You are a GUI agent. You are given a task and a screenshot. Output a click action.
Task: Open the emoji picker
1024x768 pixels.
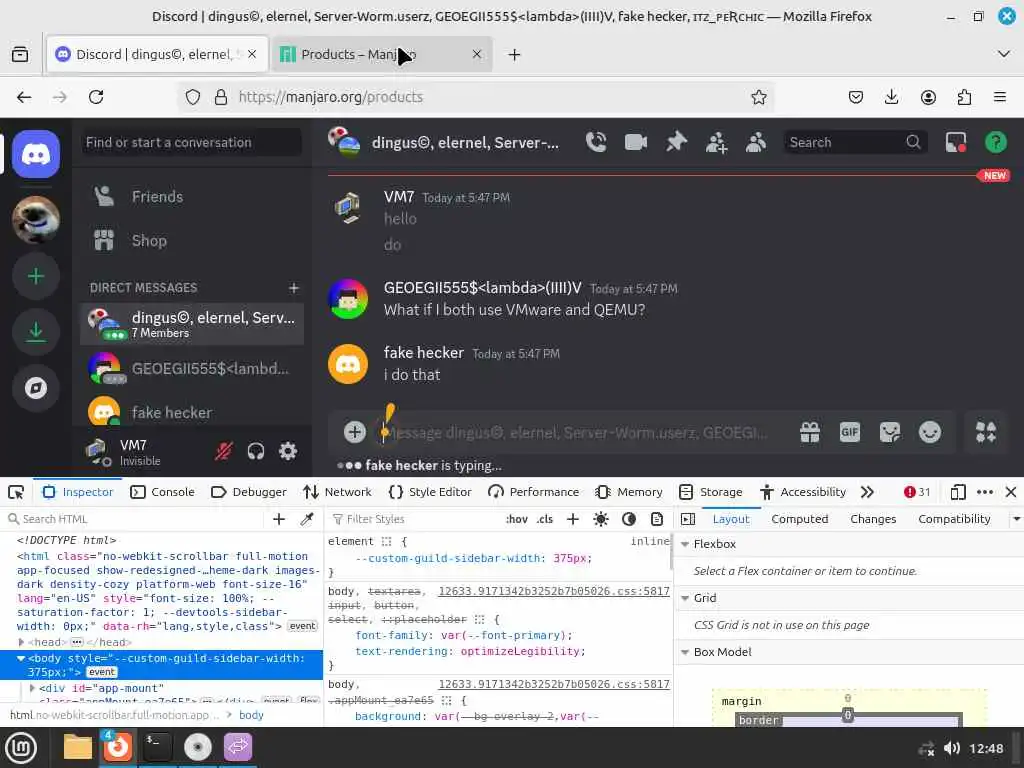click(930, 432)
